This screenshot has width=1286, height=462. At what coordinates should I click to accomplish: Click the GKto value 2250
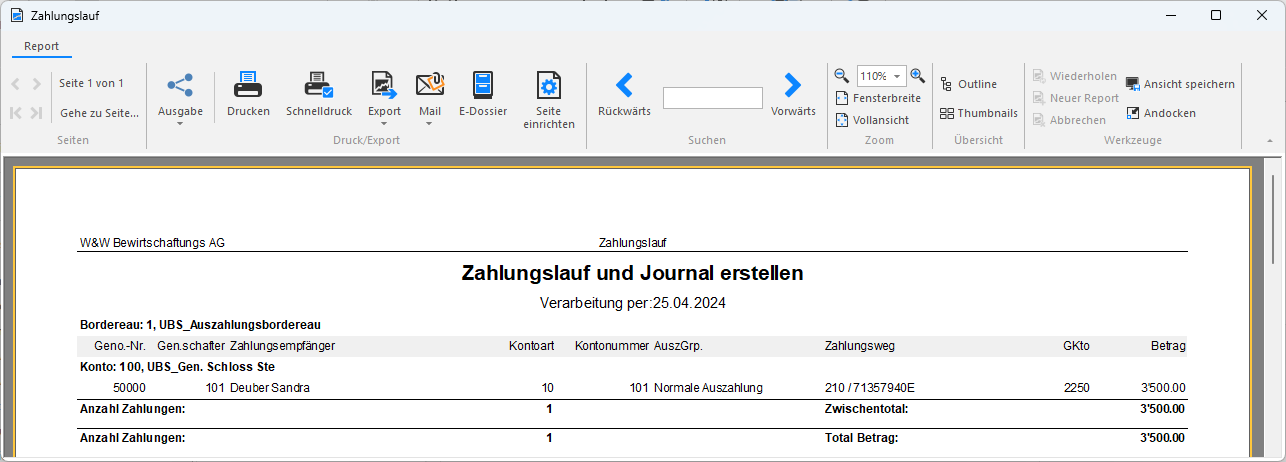coord(1076,388)
